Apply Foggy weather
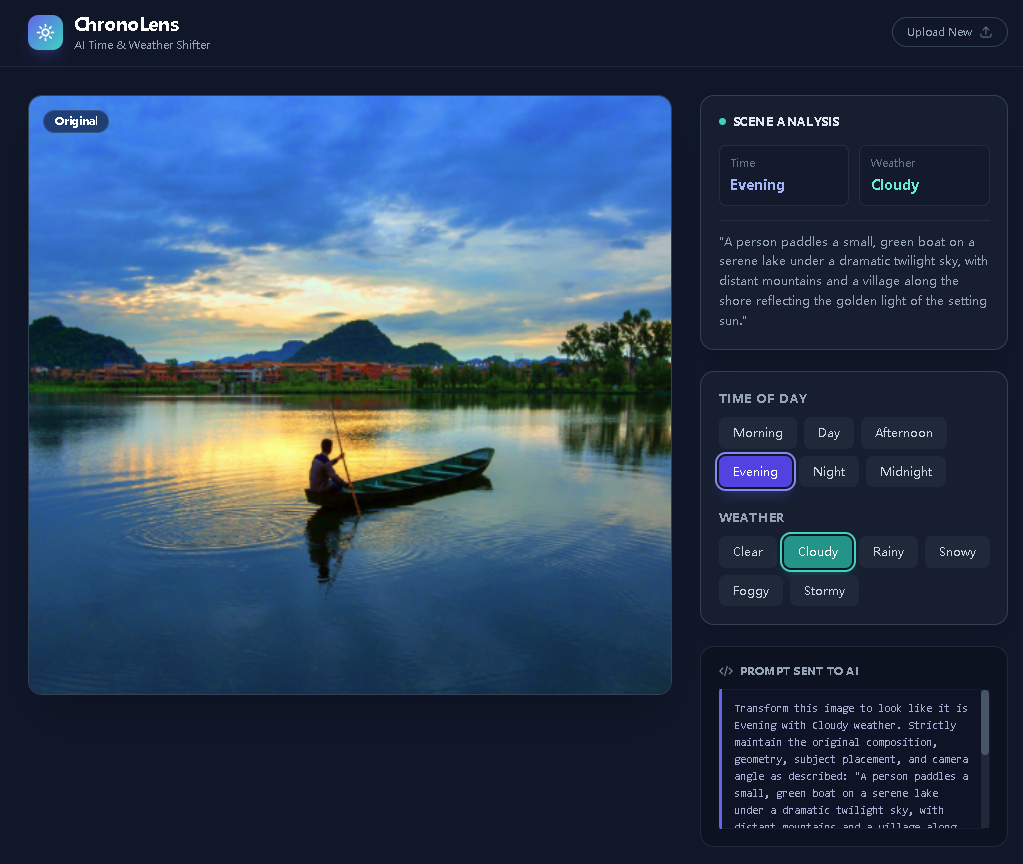 750,591
